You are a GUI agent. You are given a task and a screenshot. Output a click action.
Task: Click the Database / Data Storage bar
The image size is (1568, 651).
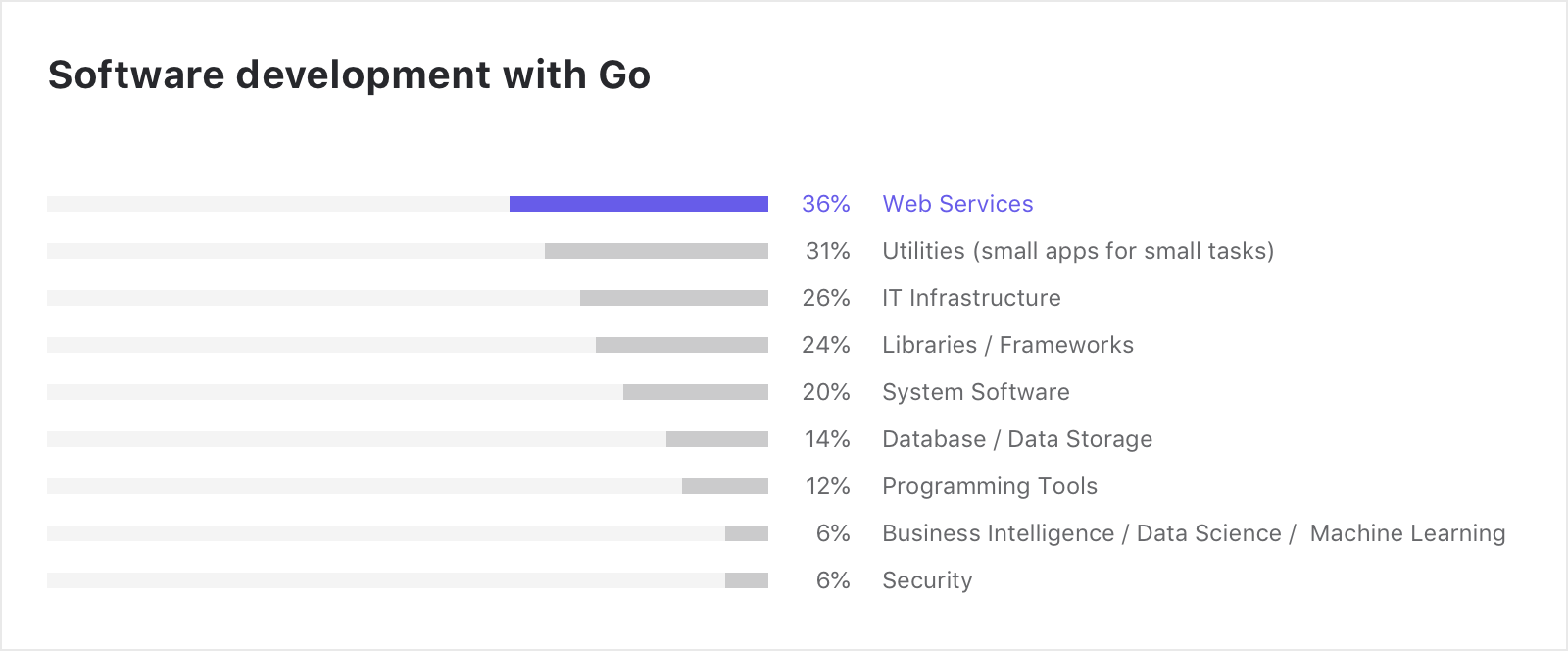[x=717, y=439]
